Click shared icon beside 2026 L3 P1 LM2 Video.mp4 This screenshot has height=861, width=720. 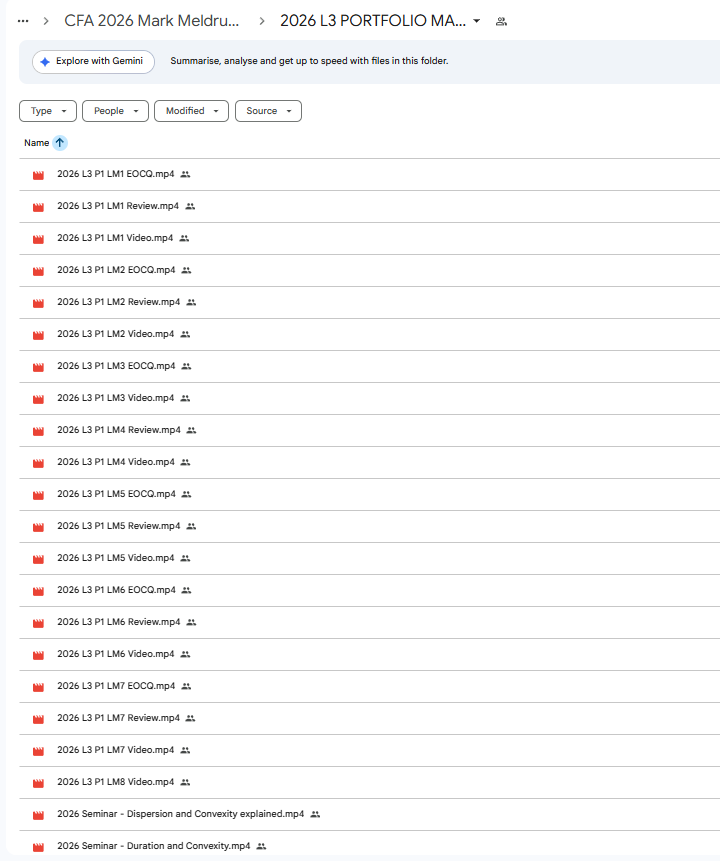(x=185, y=334)
